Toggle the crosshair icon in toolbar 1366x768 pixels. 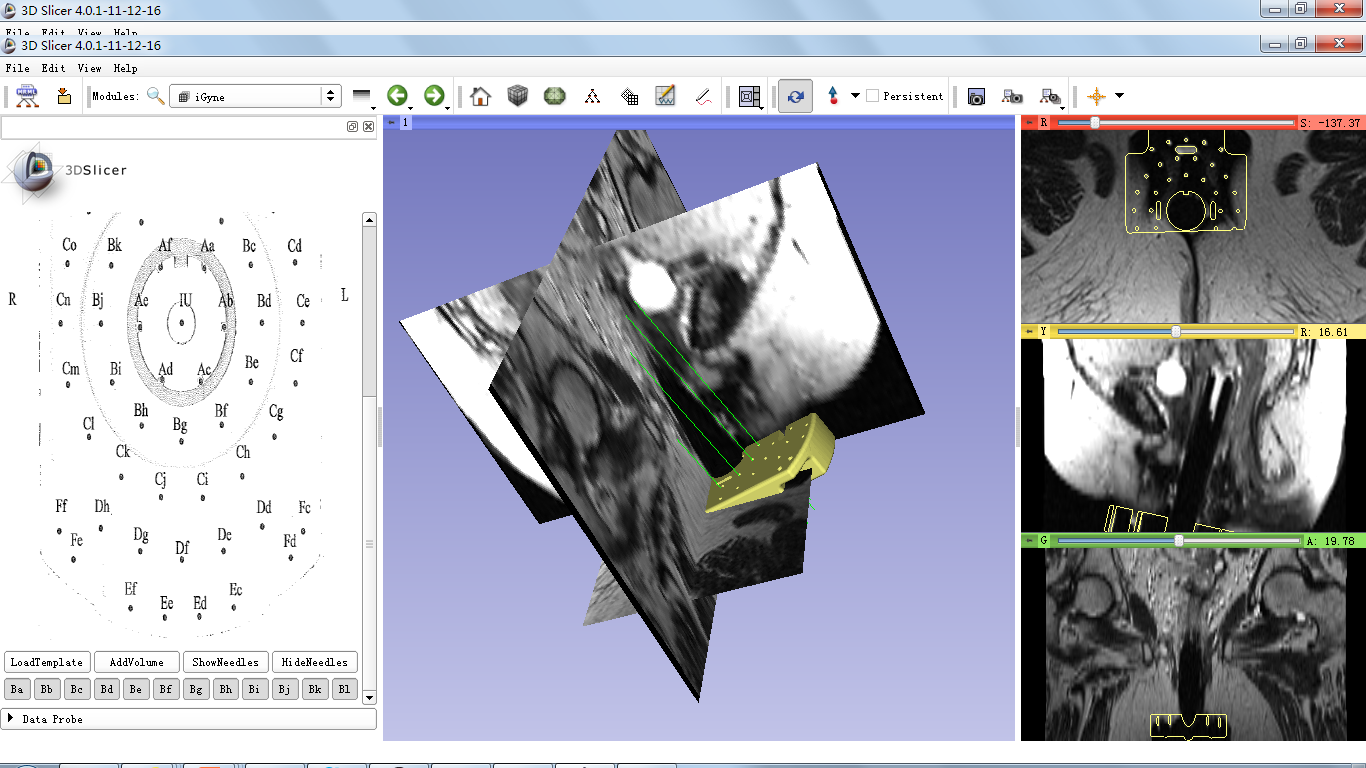1096,96
